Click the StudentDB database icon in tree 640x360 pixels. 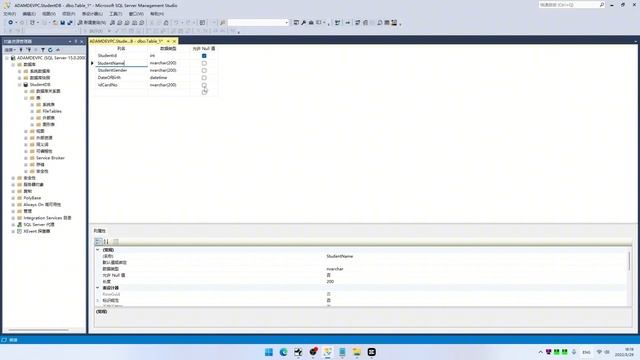(26, 84)
